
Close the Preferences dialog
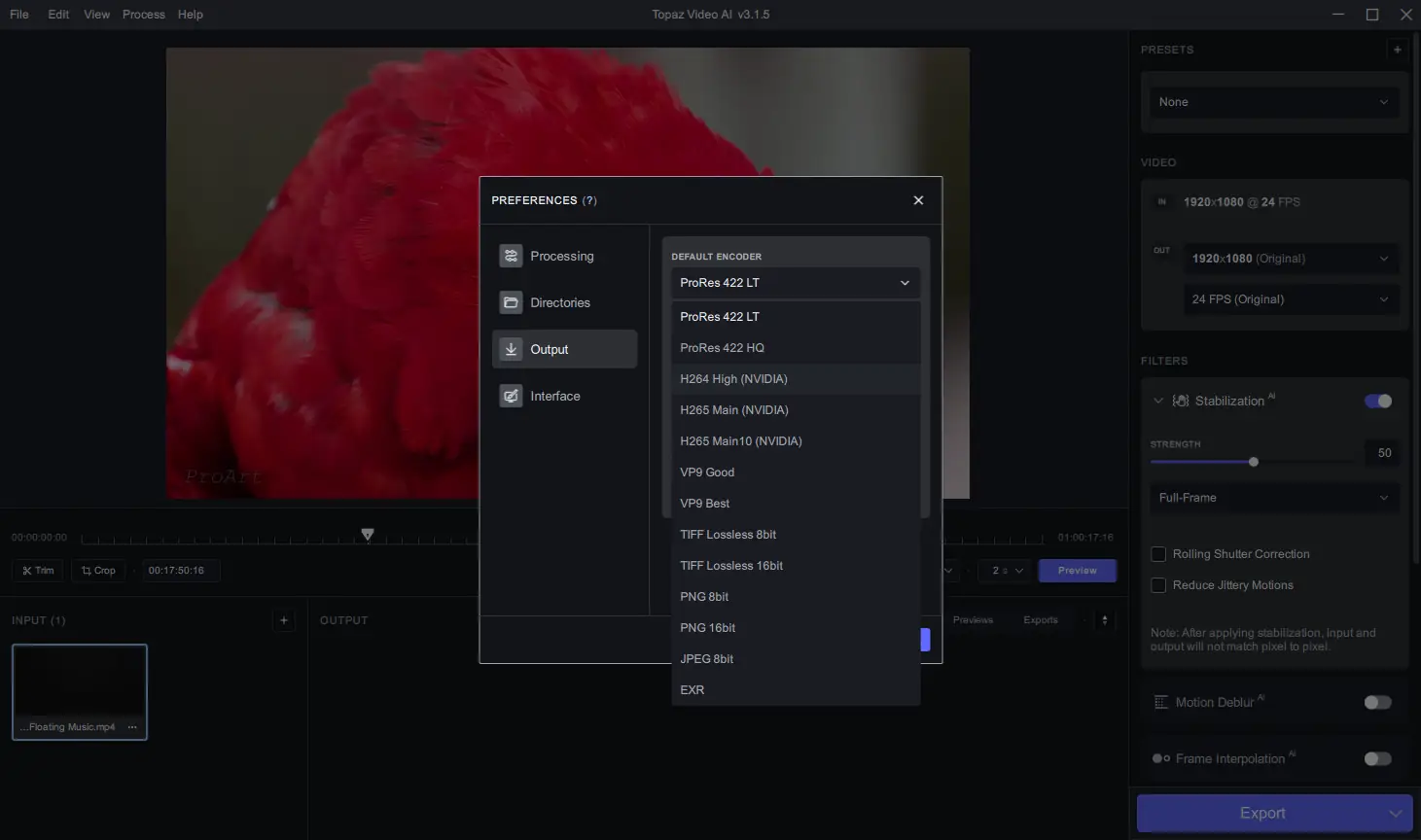[x=918, y=200]
